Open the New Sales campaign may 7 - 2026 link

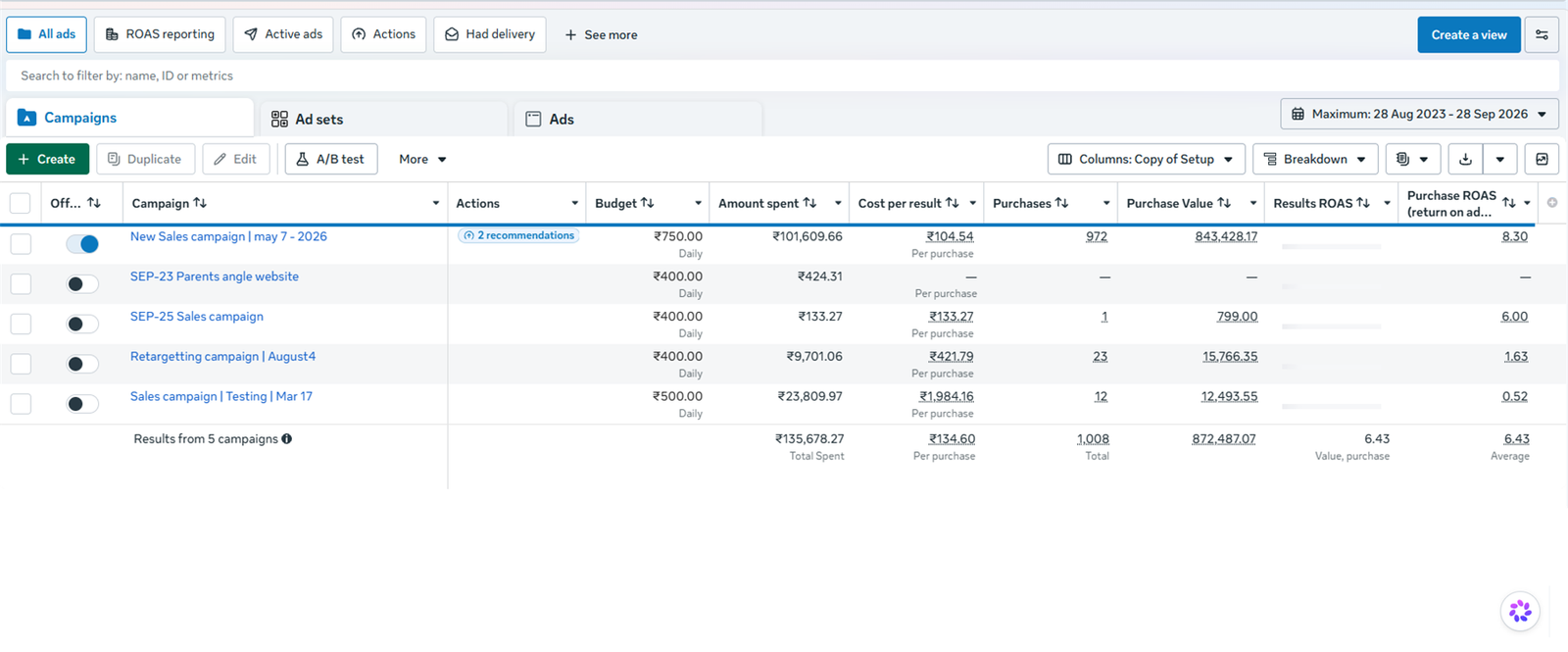pos(228,236)
